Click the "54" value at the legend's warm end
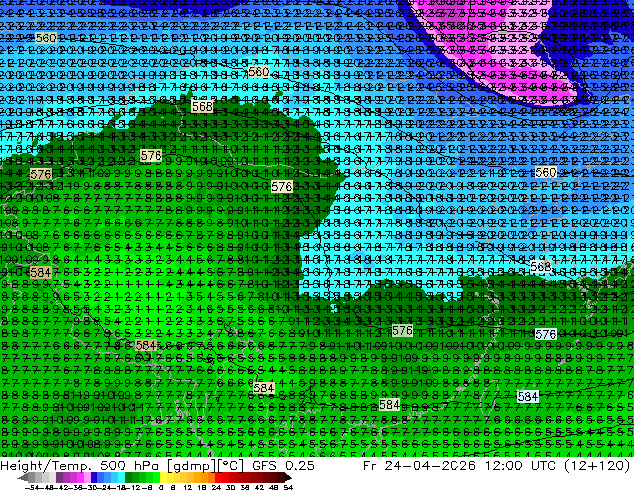The height and width of the screenshot is (490, 634). 288,487
